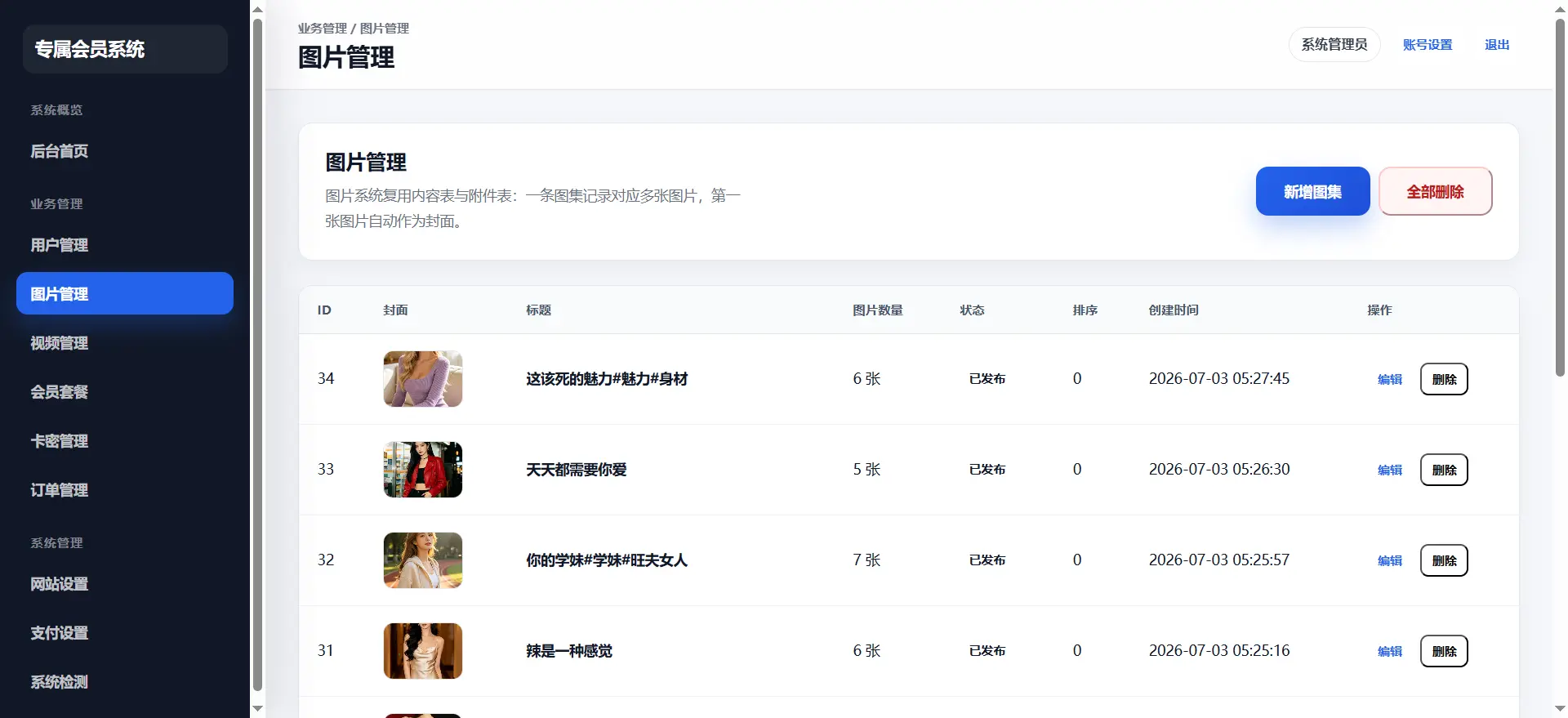Open cover thumbnail of ID 33
This screenshot has height=718, width=1568.
[423, 470]
